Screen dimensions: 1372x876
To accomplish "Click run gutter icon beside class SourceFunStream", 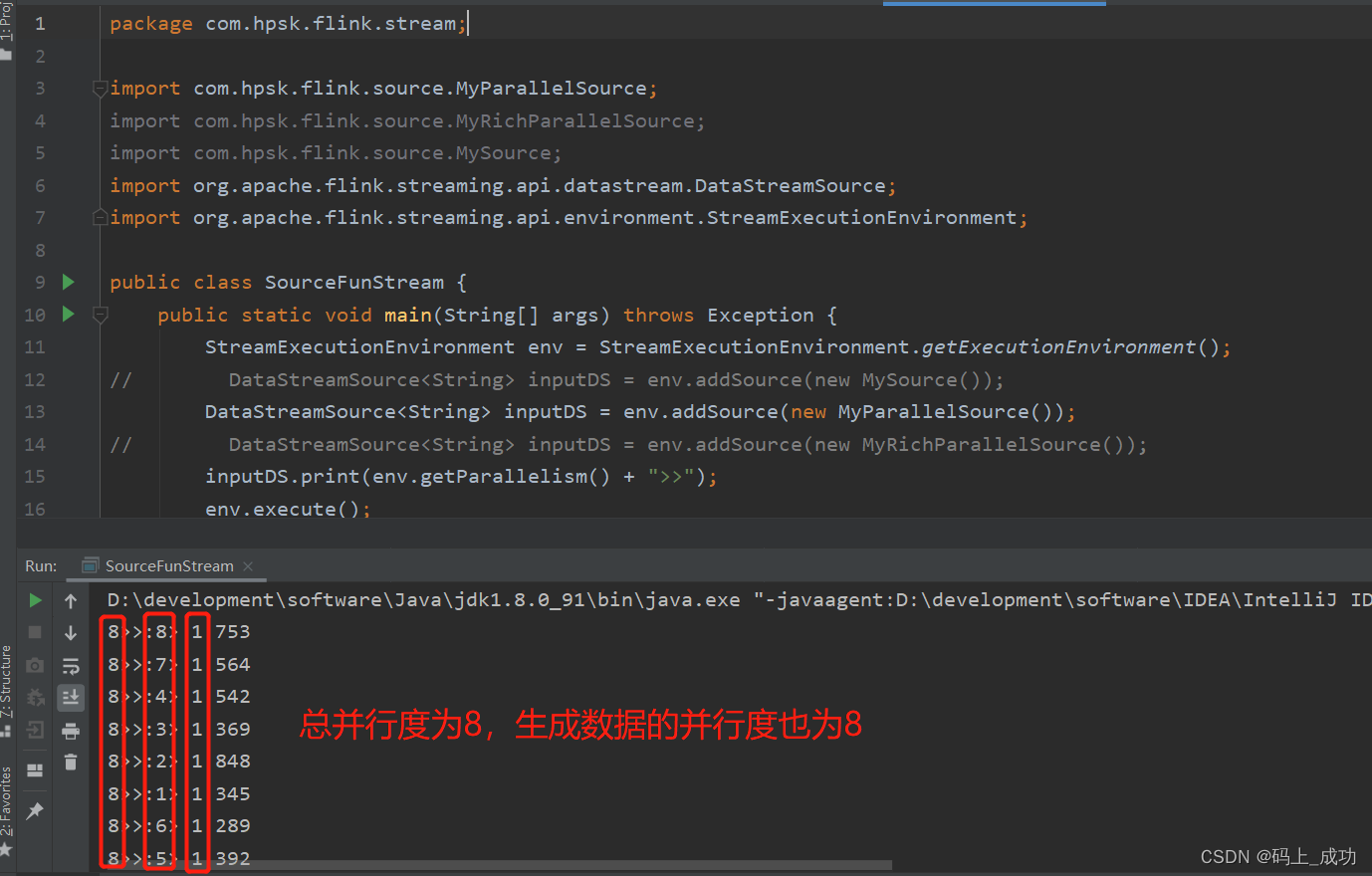I will coord(68,282).
